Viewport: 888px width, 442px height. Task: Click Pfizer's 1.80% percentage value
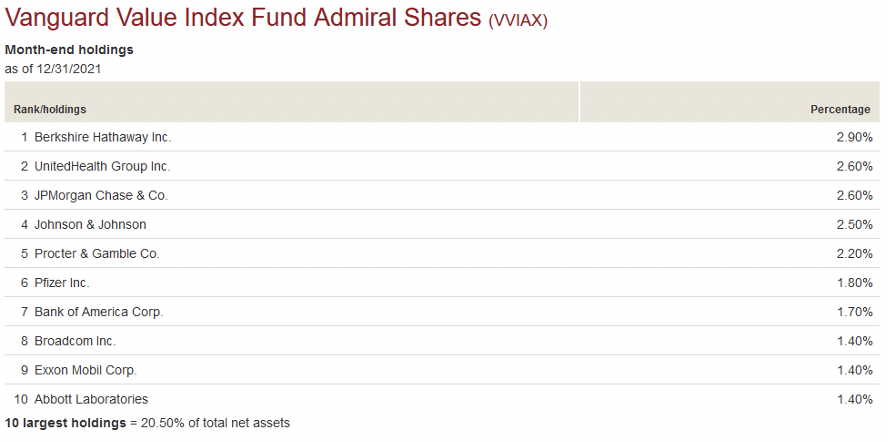(855, 283)
